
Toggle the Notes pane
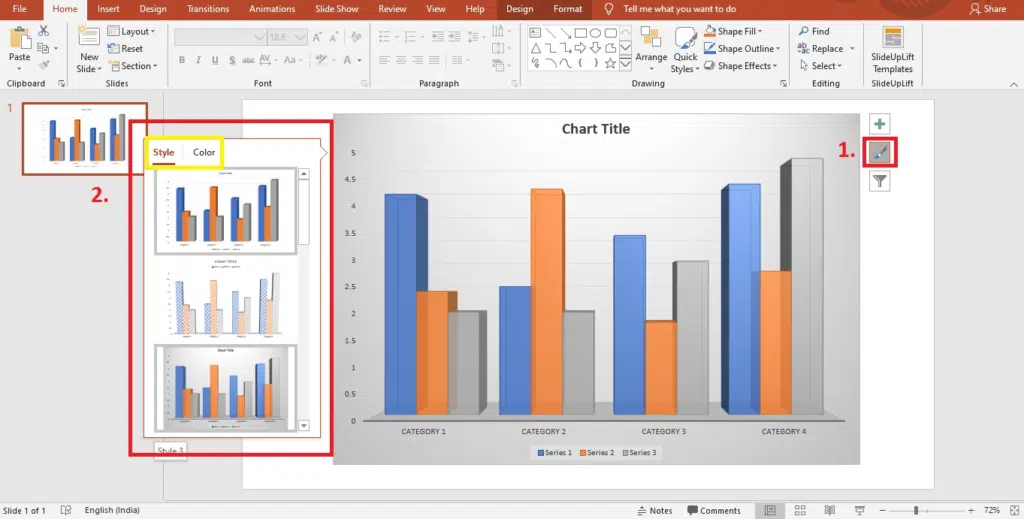click(655, 510)
